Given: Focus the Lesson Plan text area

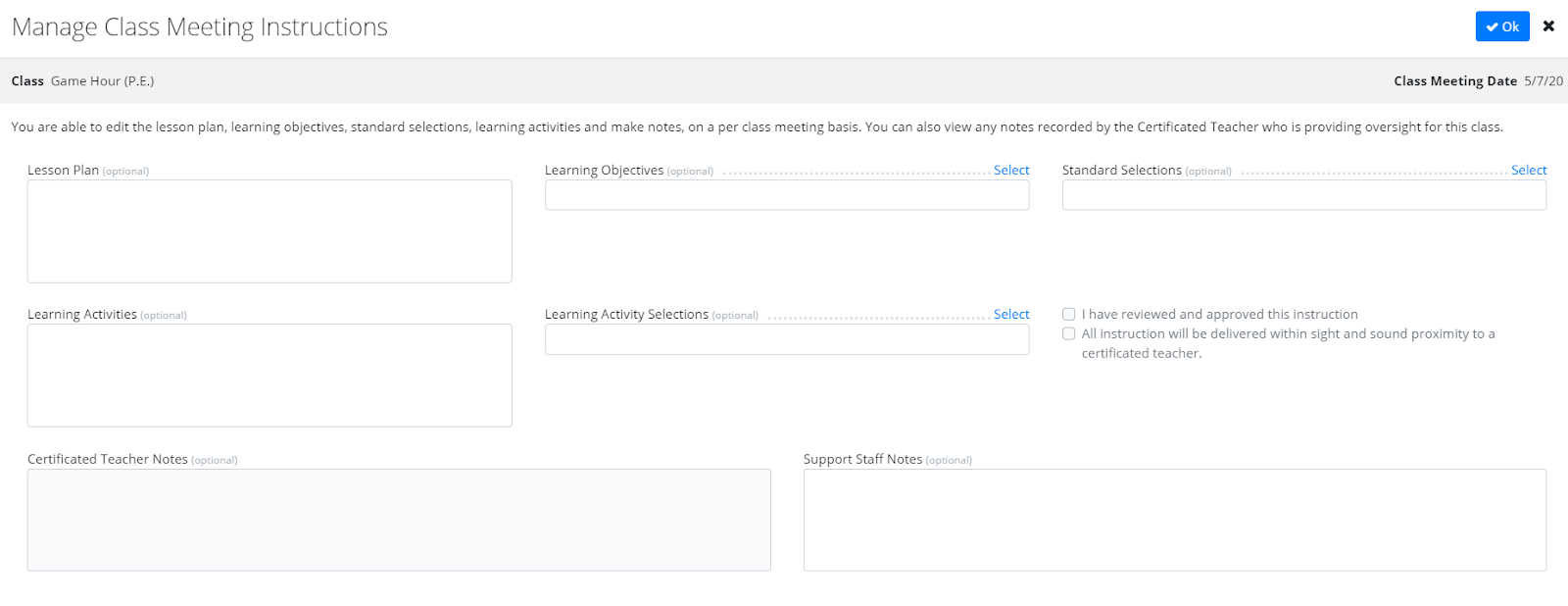Looking at the screenshot, I should tap(269, 231).
